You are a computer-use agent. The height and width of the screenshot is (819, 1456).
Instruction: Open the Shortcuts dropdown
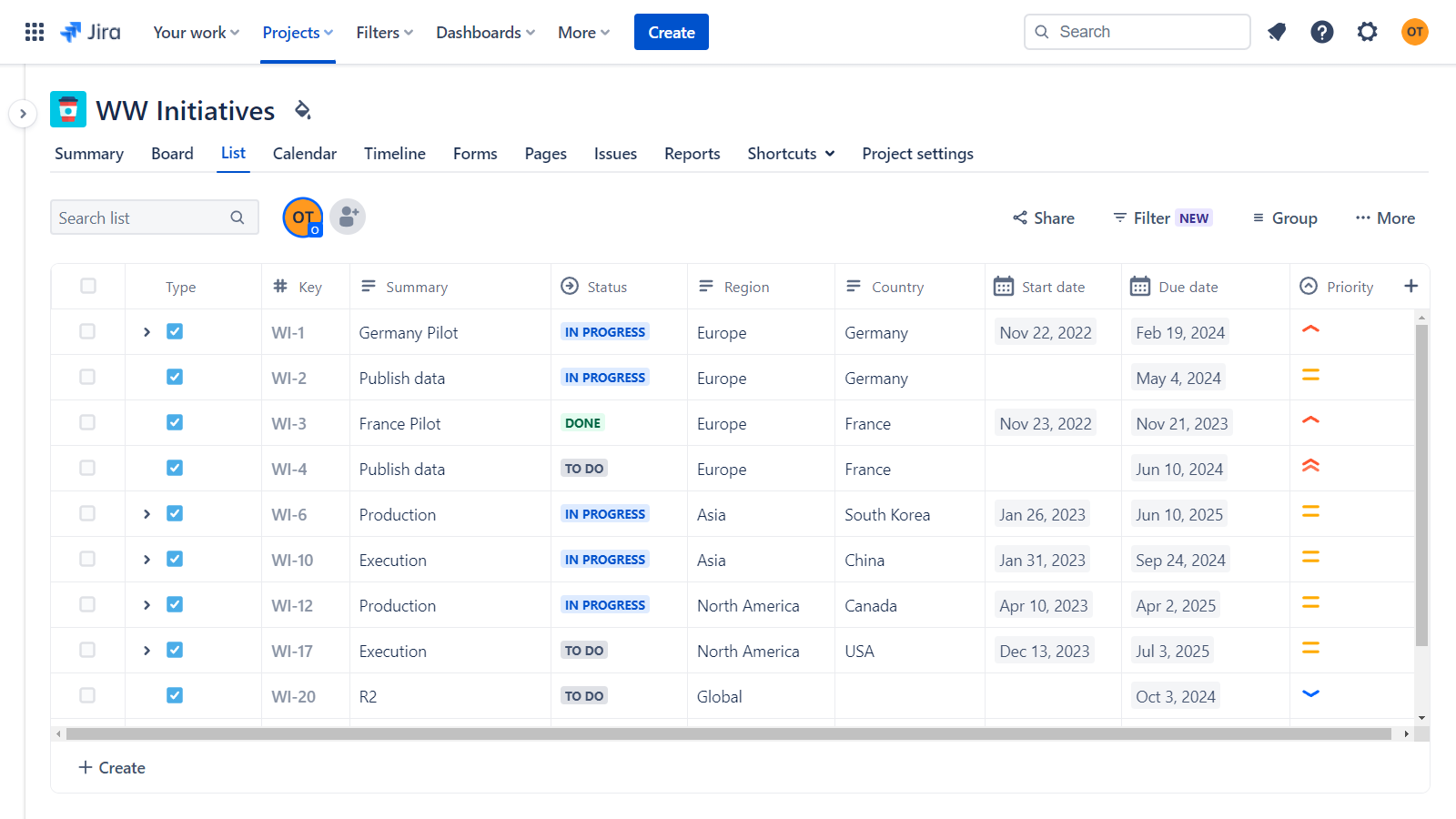point(790,153)
